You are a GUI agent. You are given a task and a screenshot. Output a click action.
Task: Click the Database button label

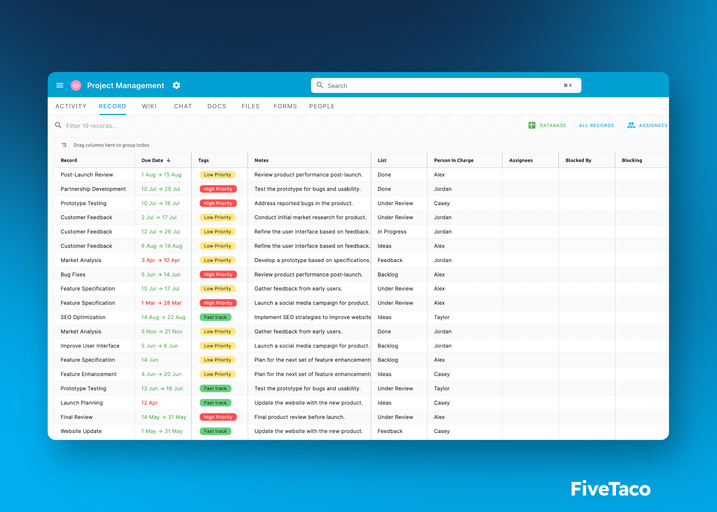[553, 126]
